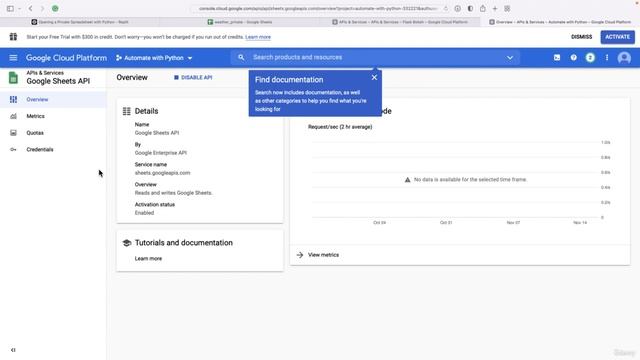Viewport: 640px width, 360px height.
Task: Close the Find documentation tooltip
Action: pyautogui.click(x=374, y=78)
